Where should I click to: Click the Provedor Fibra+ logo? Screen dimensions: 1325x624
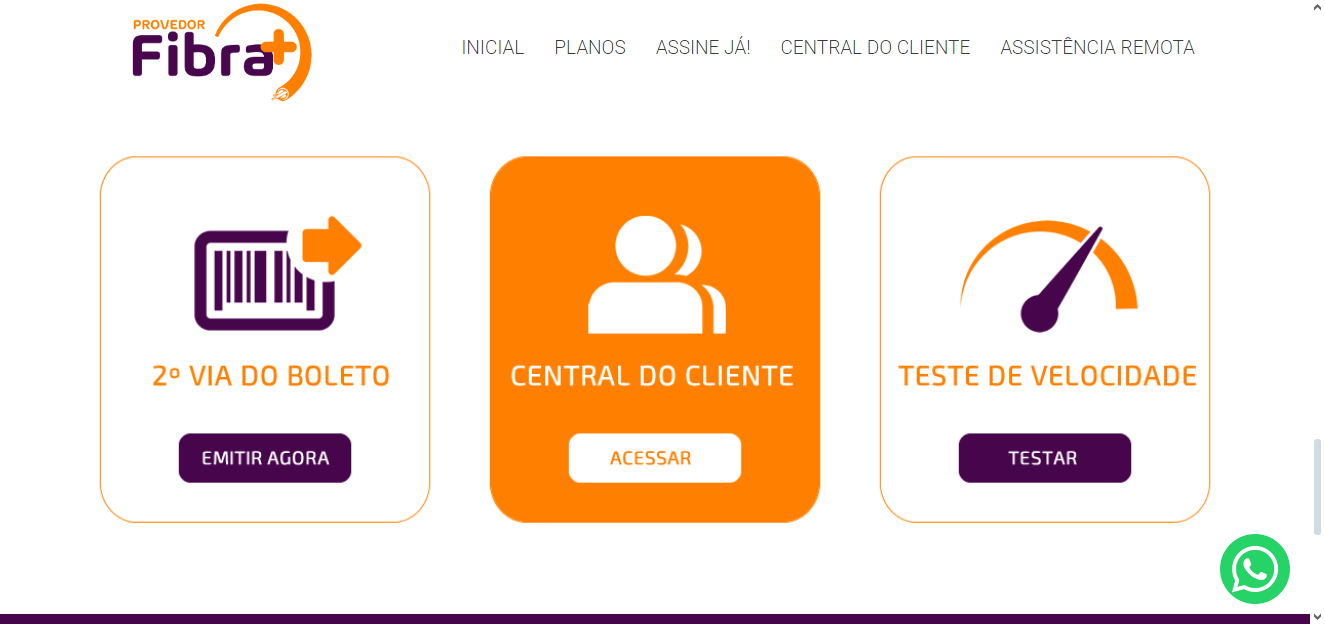(222, 52)
